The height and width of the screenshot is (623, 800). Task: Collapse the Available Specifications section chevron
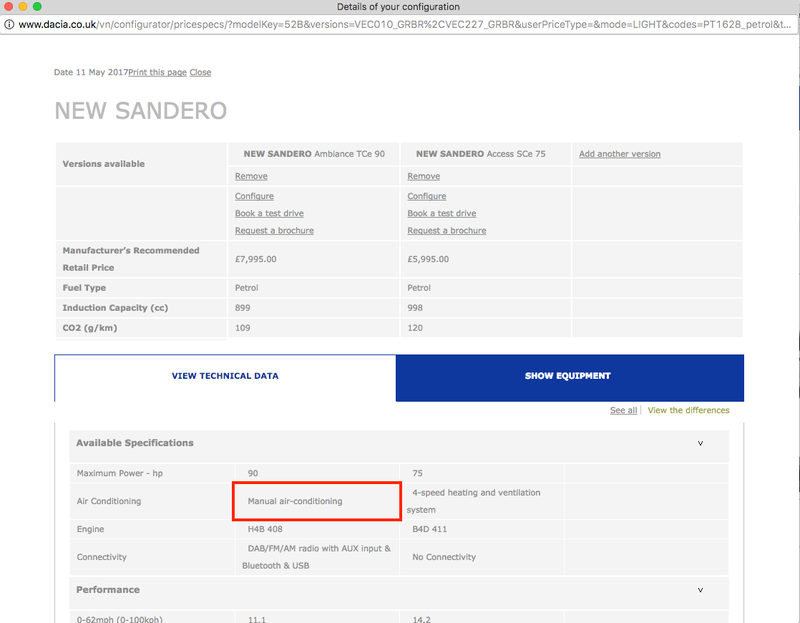click(701, 443)
